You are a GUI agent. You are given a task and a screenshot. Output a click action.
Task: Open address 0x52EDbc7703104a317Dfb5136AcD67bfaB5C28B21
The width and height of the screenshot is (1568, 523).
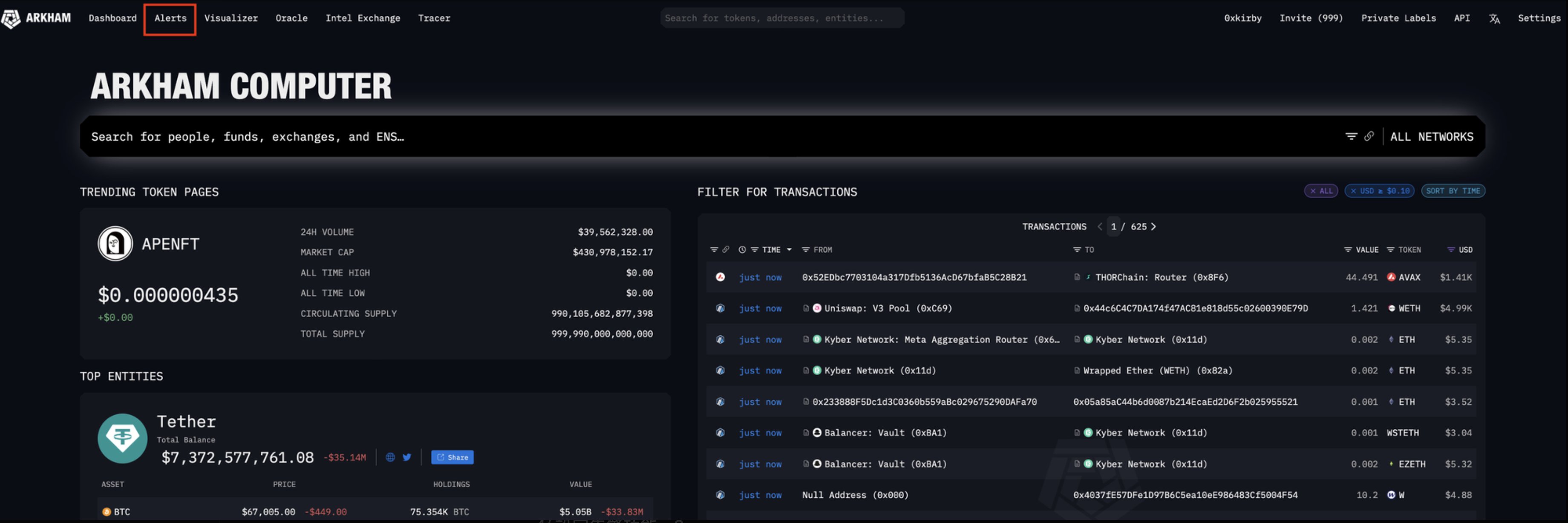(914, 277)
